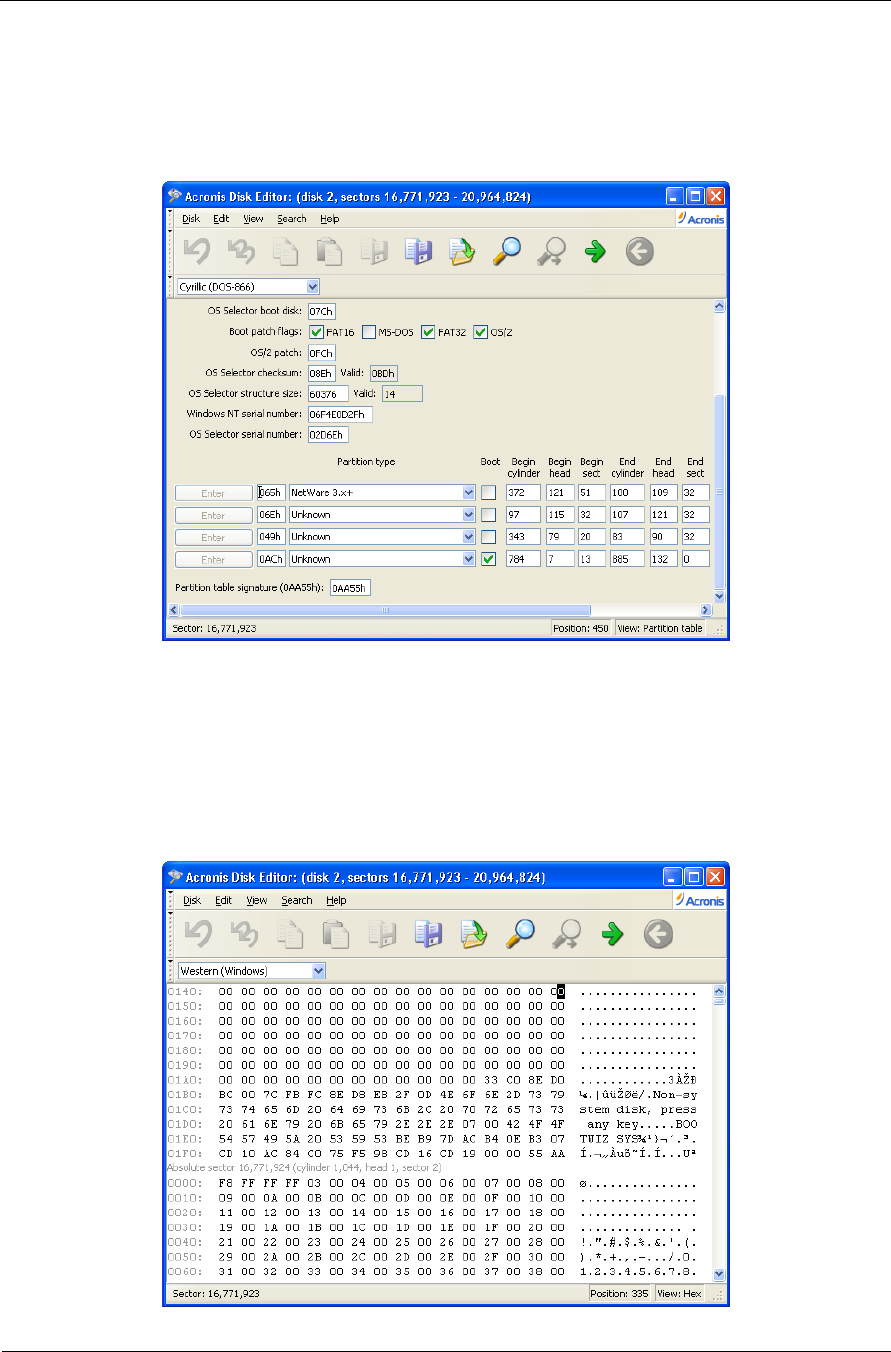The height and width of the screenshot is (1352, 891).
Task: Click Undo icon in partition table window
Action: [x=195, y=253]
